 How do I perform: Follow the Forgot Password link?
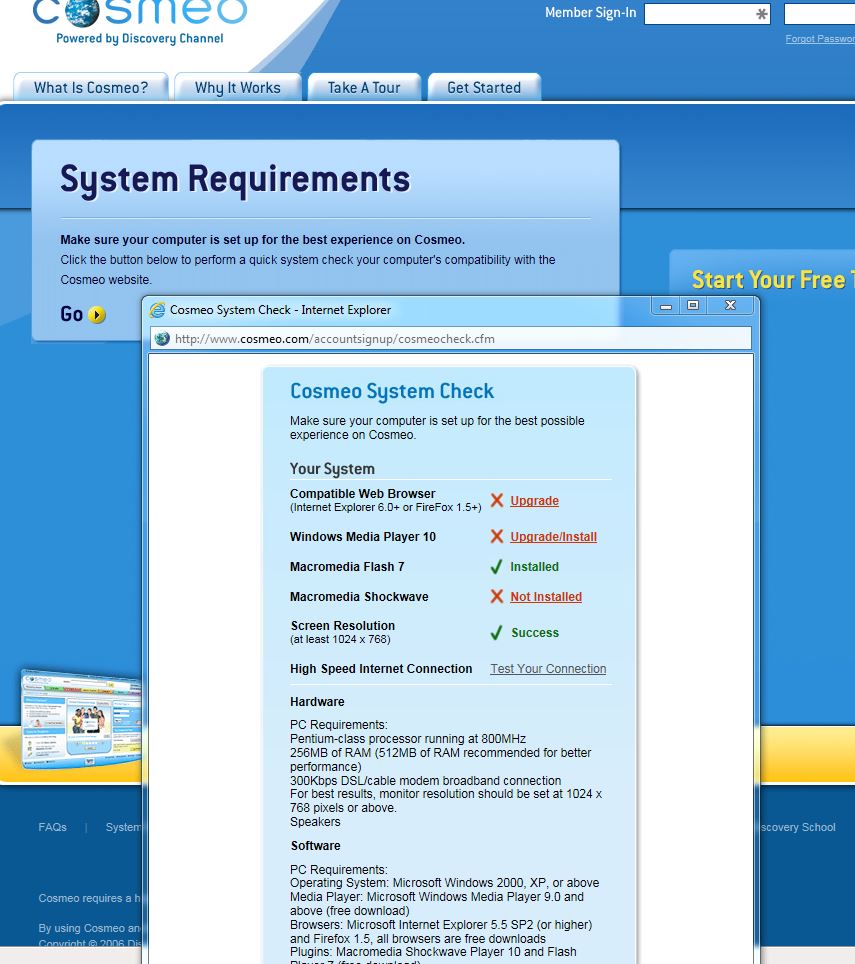pos(820,39)
